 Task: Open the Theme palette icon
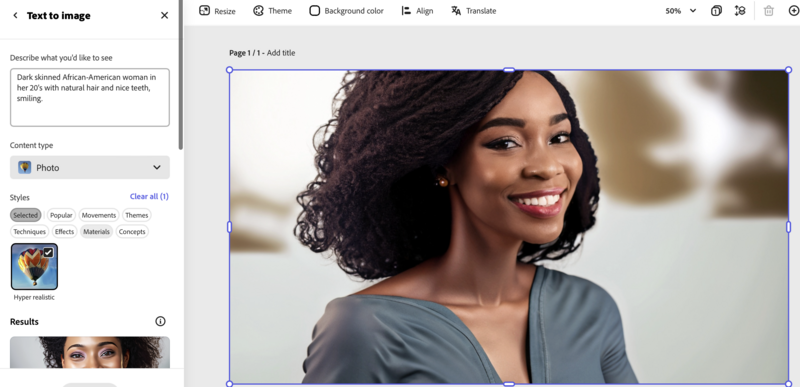(x=259, y=10)
